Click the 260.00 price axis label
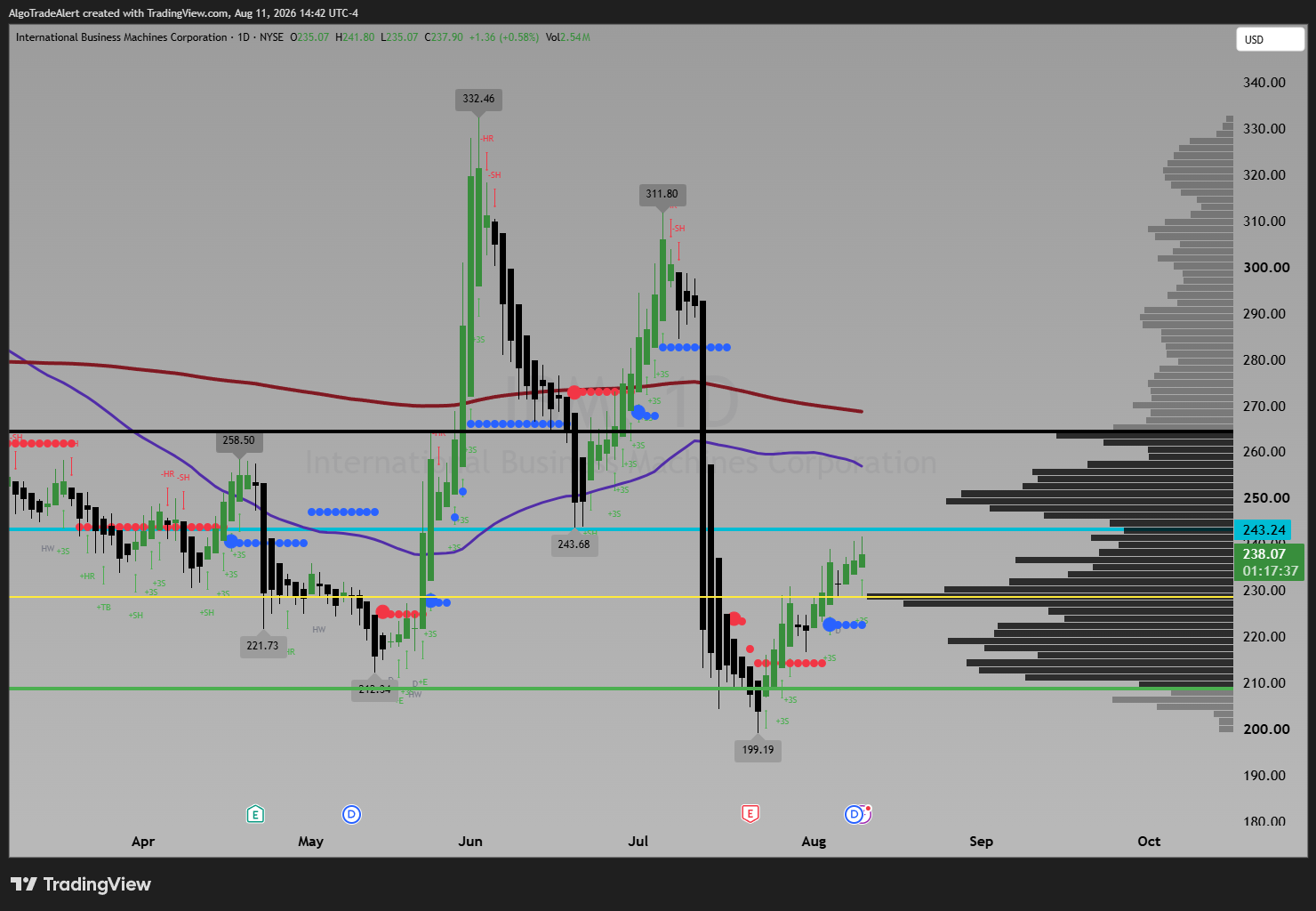The width and height of the screenshot is (1316, 911). pos(1264,452)
